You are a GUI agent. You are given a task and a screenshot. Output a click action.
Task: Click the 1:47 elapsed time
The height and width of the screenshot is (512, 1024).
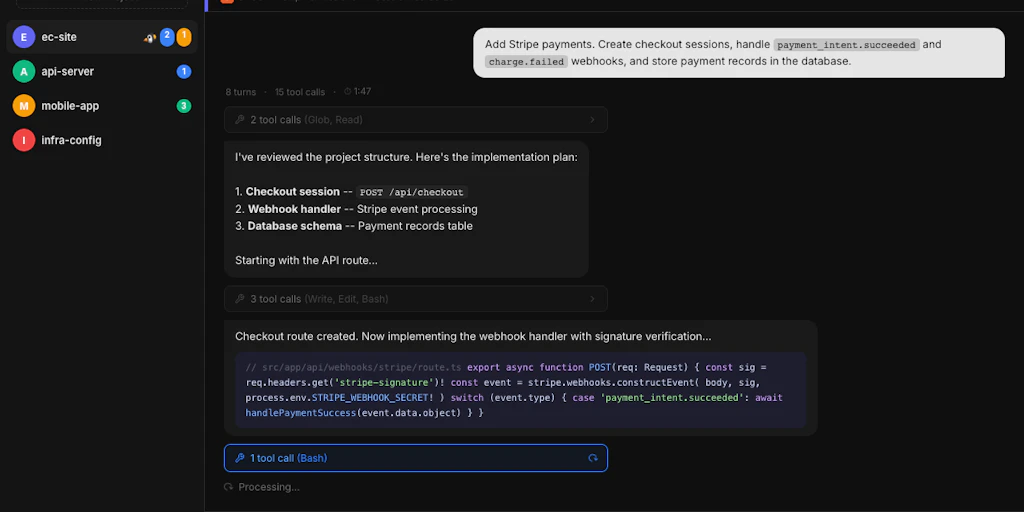362,91
